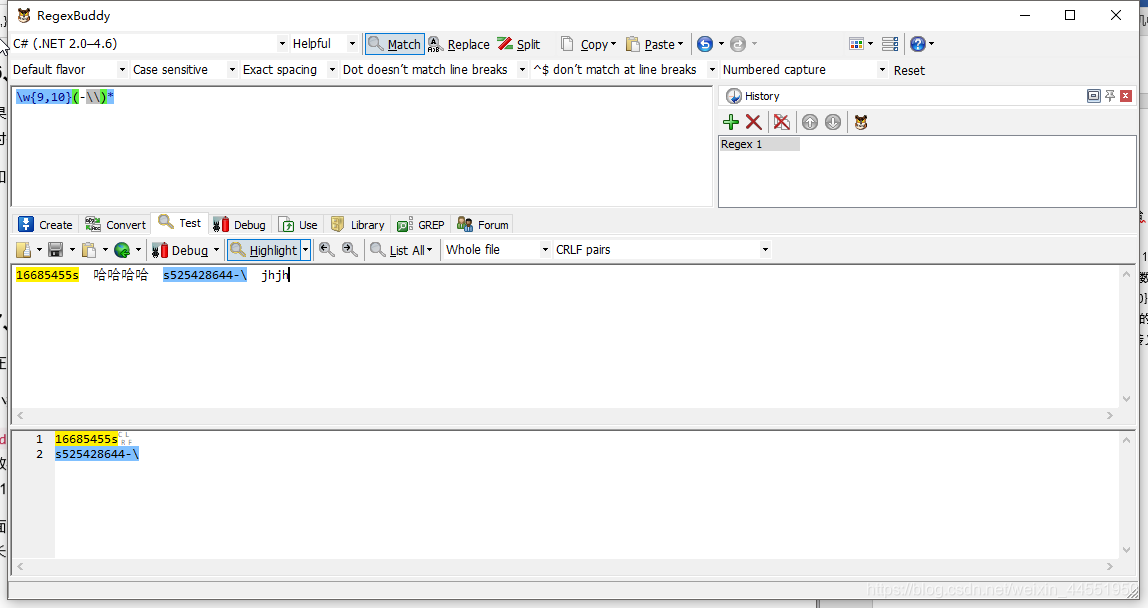Image resolution: width=1148 pixels, height=608 pixels.
Task: Toggle the History panel pin icon
Action: click(1110, 96)
